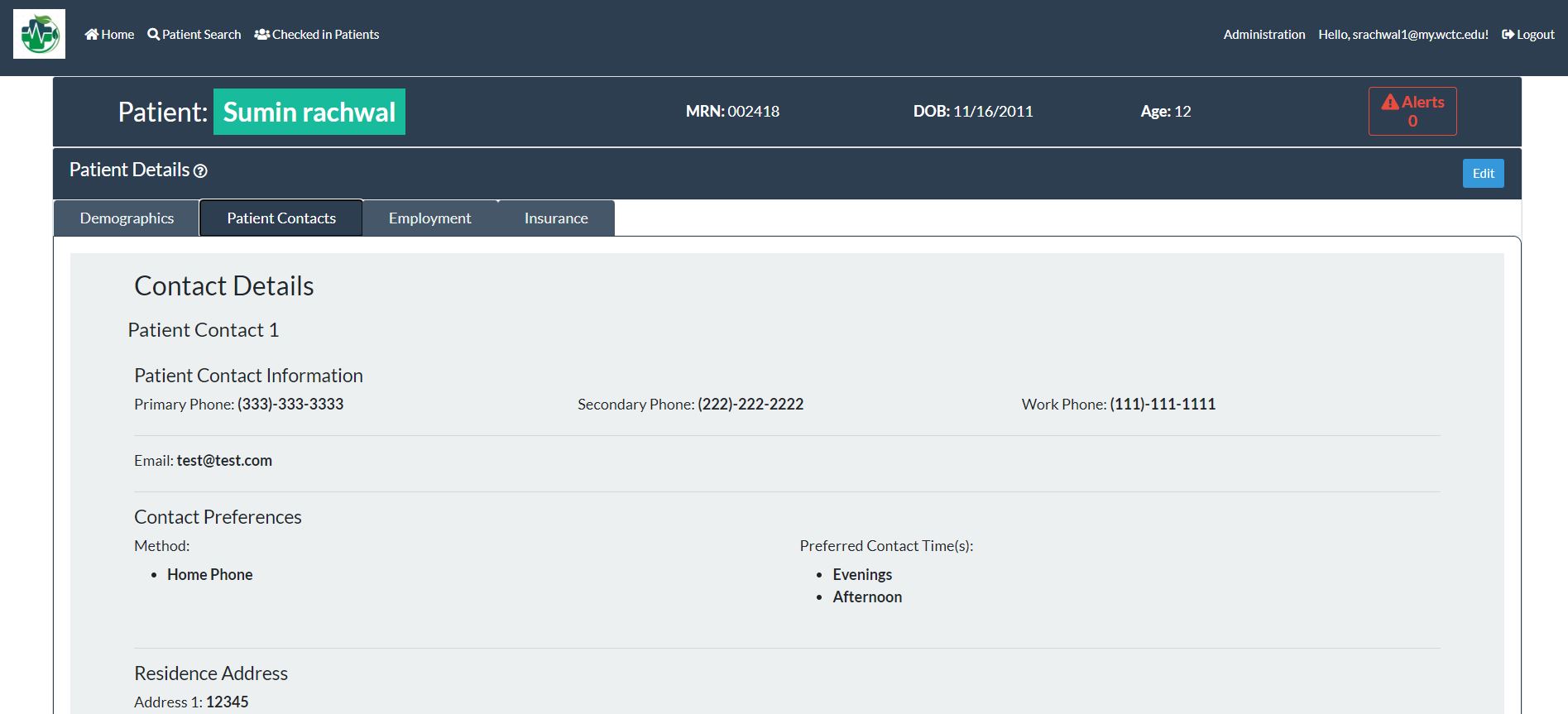Go to the Insurance tab
The image size is (1568, 714).
click(556, 218)
